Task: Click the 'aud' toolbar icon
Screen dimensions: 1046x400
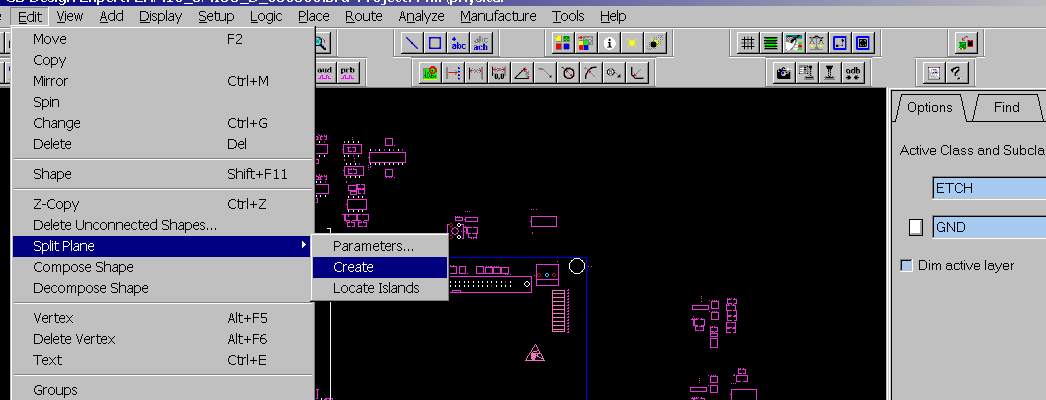Action: click(324, 71)
